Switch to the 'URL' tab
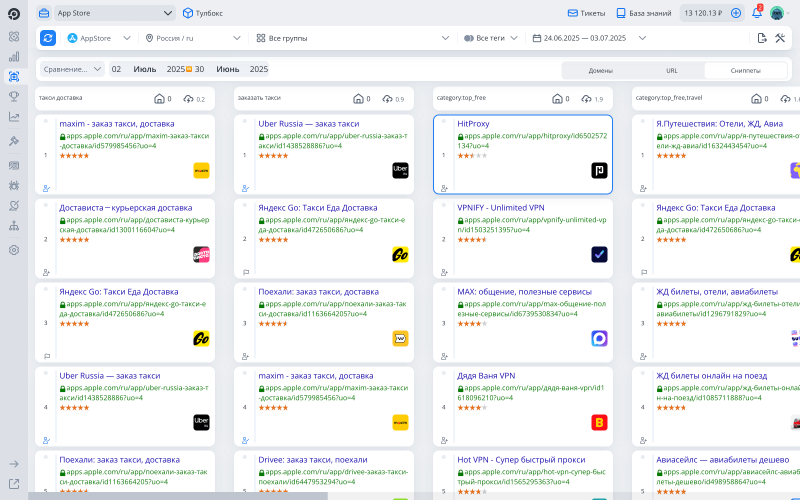The image size is (800, 500). click(671, 70)
